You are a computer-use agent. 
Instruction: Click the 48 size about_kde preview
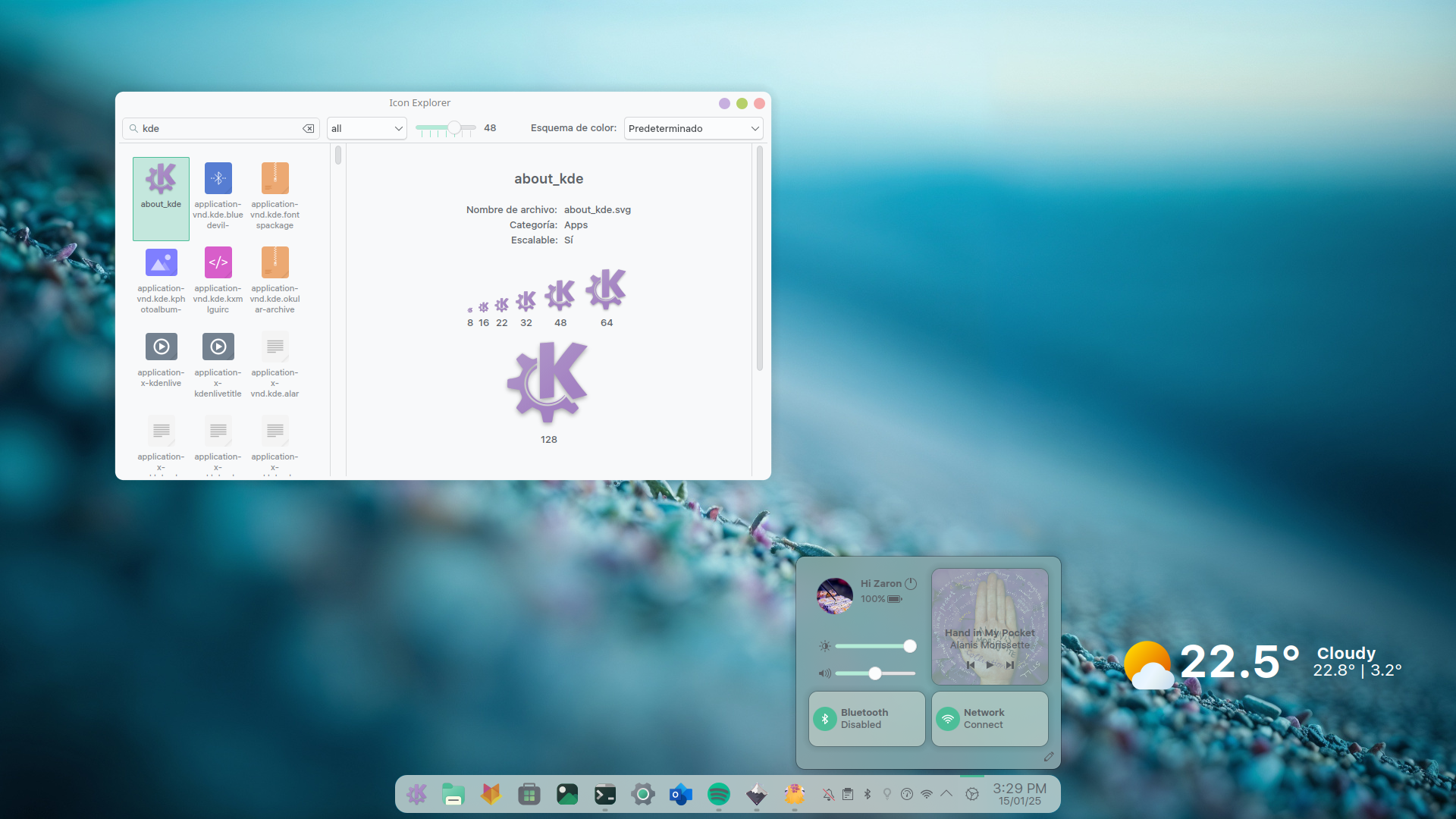pyautogui.click(x=560, y=295)
